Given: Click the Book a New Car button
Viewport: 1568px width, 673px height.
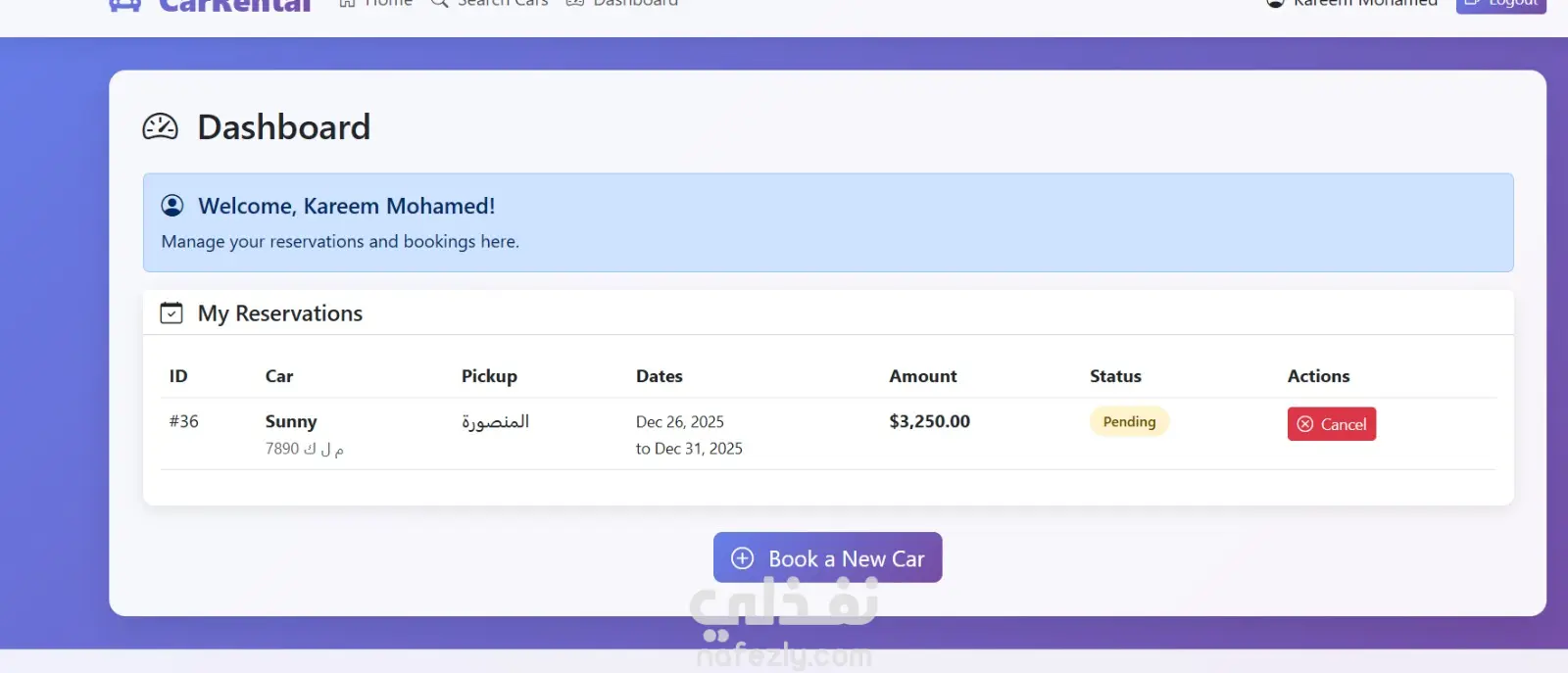Looking at the screenshot, I should (x=827, y=557).
